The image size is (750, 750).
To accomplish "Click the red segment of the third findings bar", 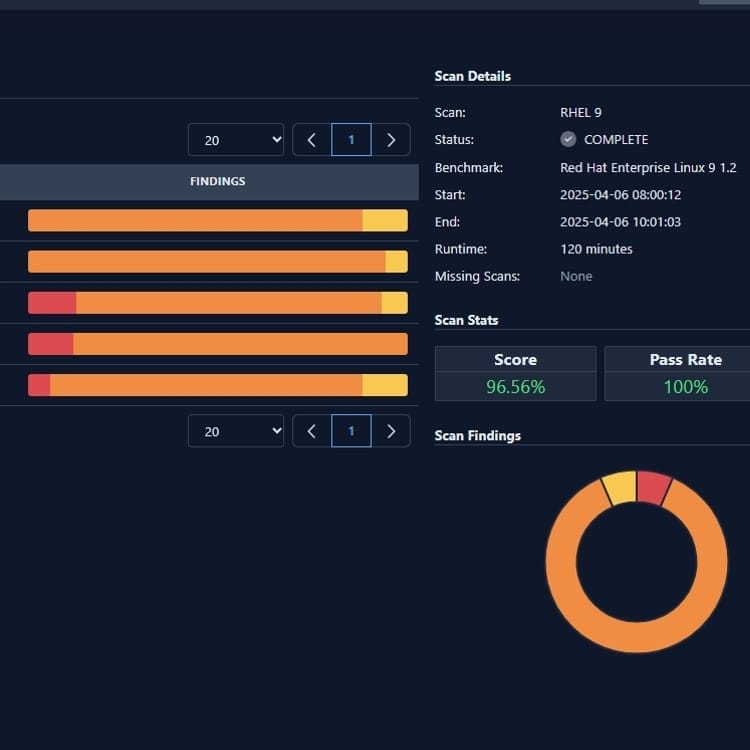I will click(52, 303).
